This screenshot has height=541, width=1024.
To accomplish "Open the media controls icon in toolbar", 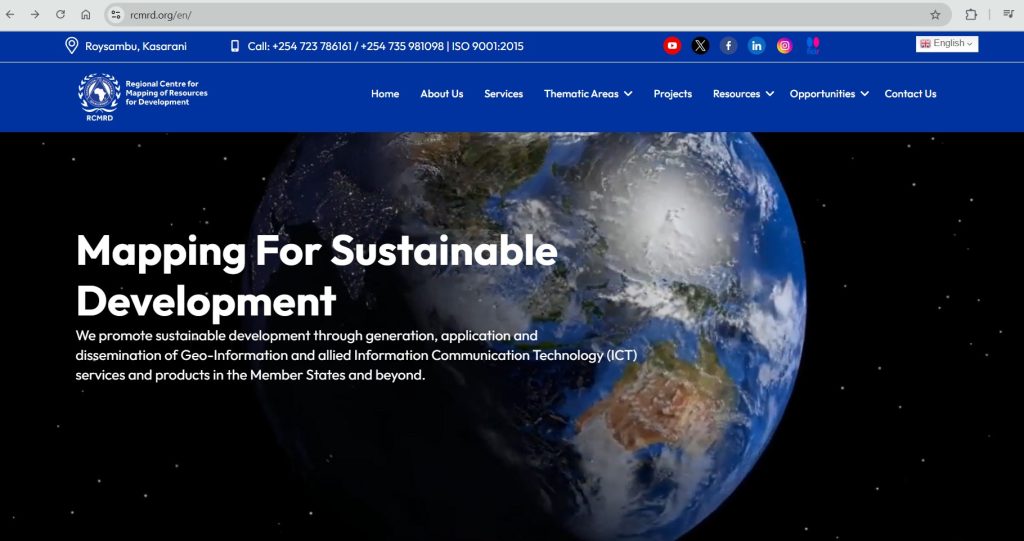I will pyautogui.click(x=1008, y=15).
